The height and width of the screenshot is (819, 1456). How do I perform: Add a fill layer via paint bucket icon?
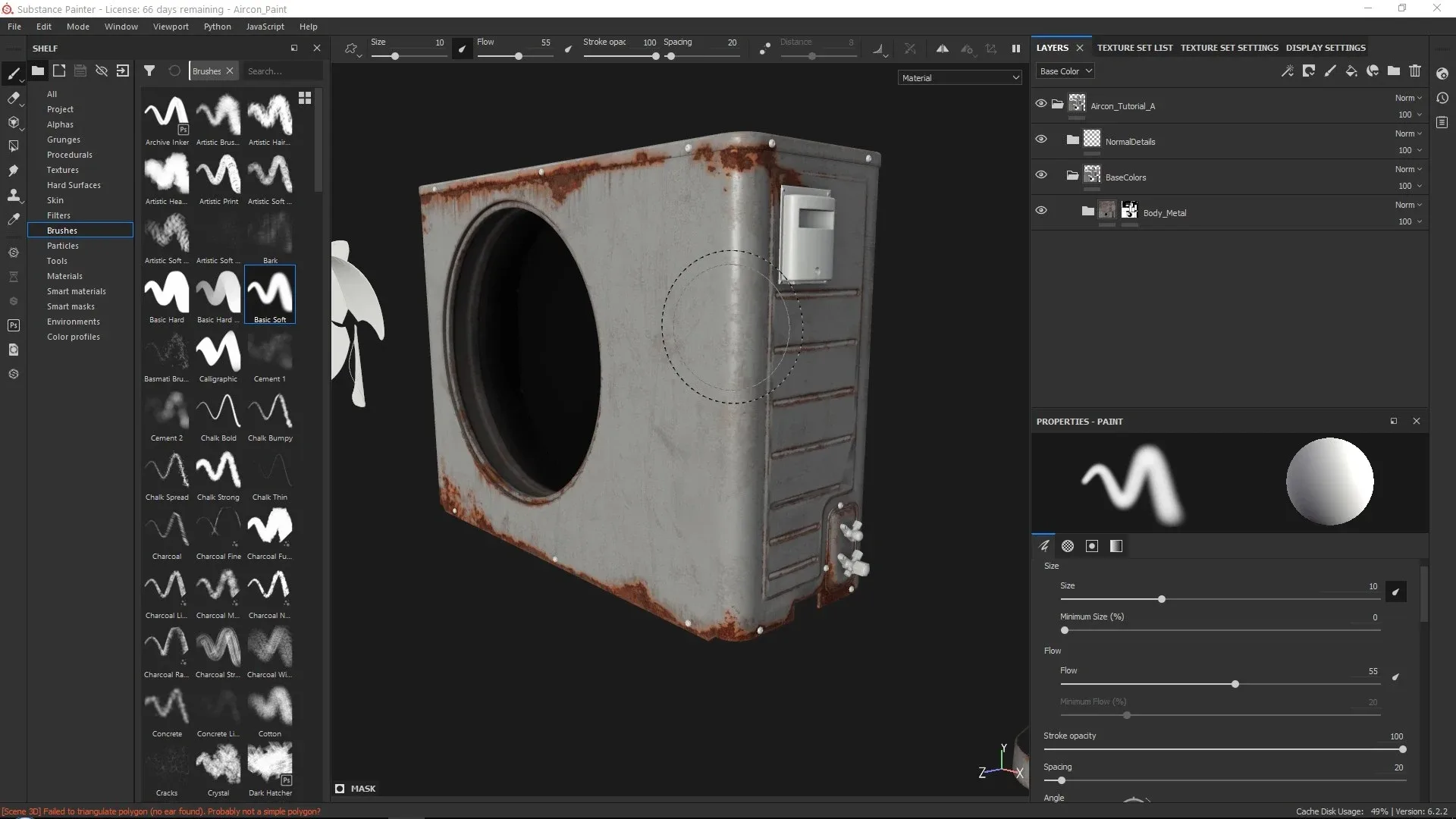coord(1351,71)
